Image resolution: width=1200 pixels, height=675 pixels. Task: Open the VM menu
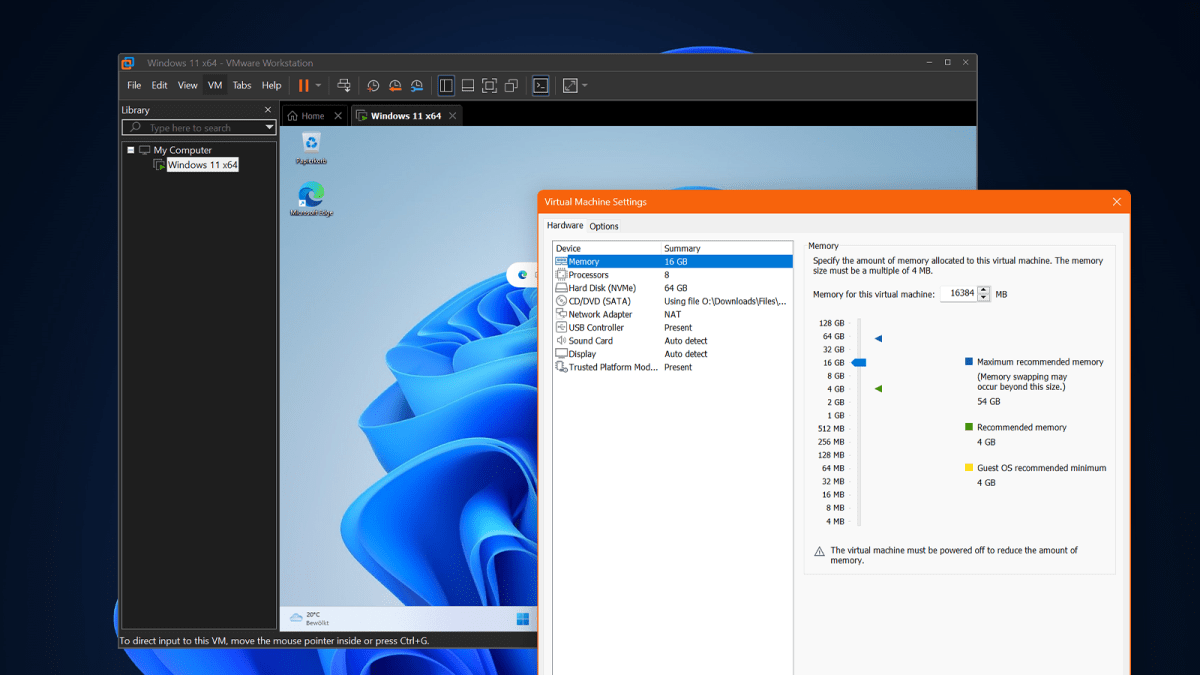point(214,85)
